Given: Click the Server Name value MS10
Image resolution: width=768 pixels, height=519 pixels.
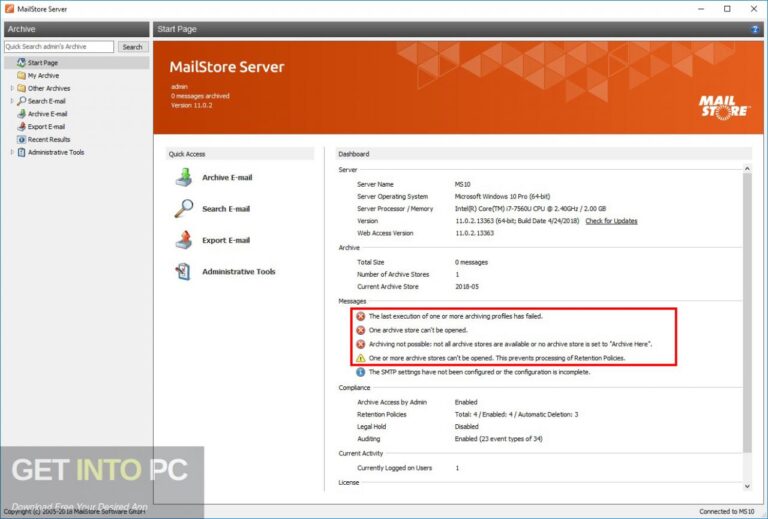Looking at the screenshot, I should [x=462, y=185].
